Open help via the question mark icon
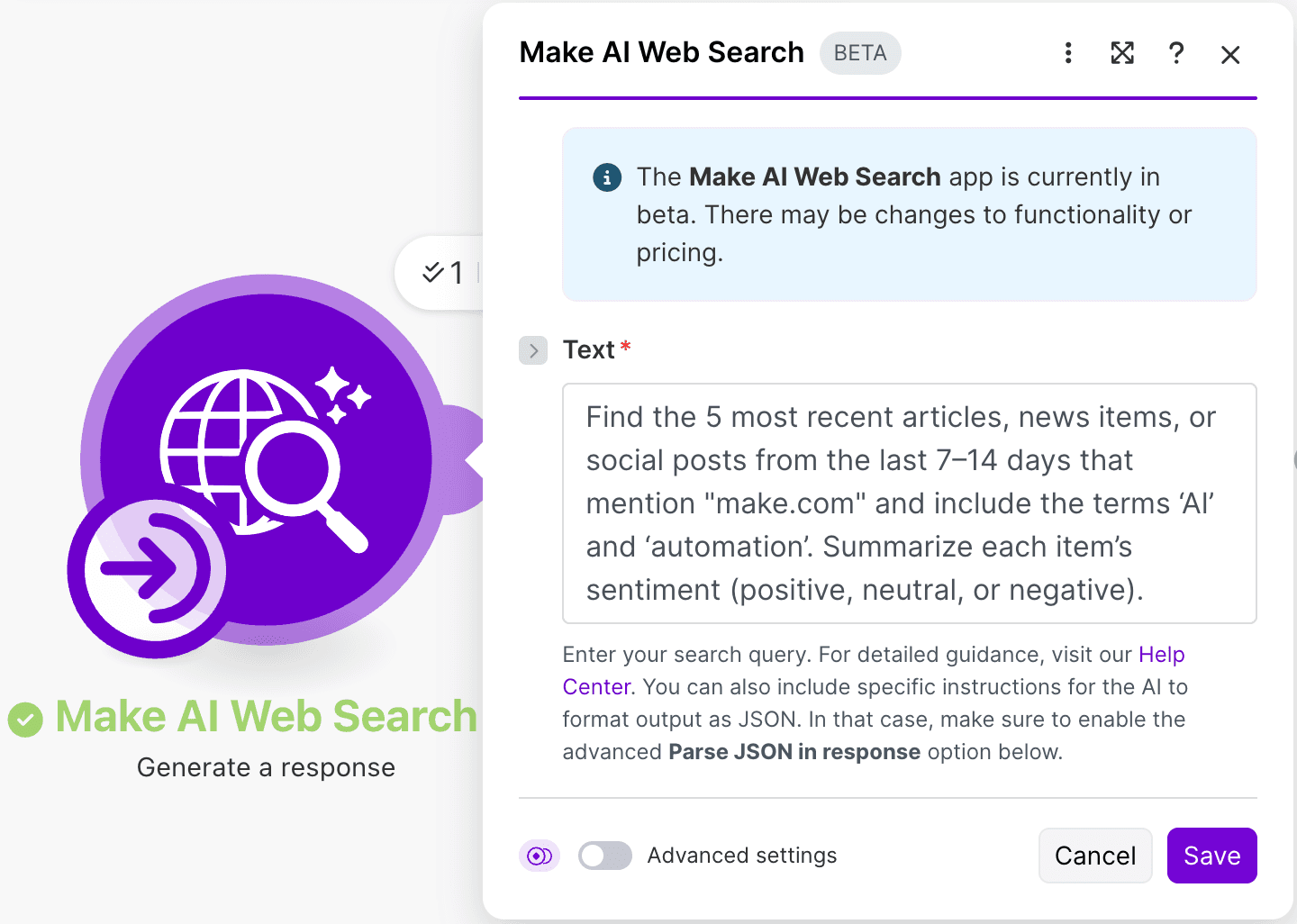 click(1176, 54)
